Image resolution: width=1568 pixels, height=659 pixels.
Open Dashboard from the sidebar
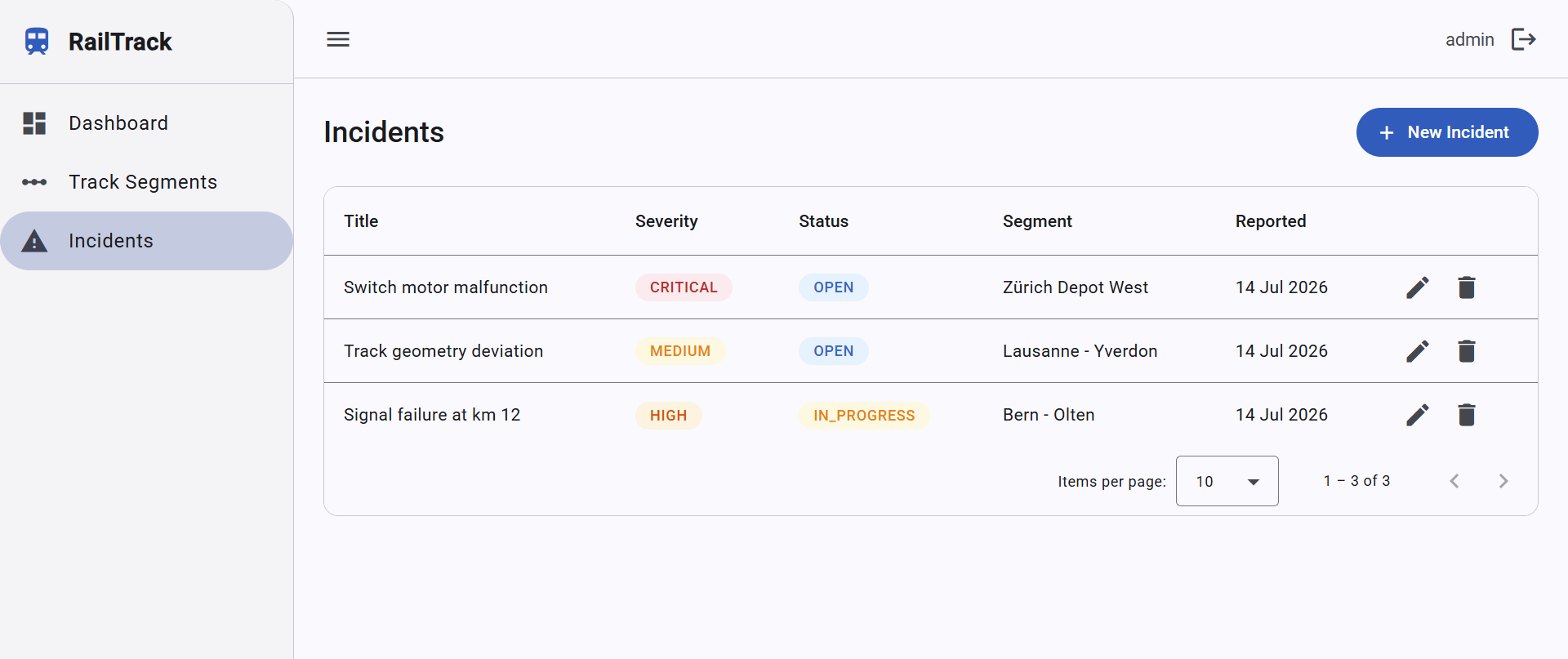(x=146, y=123)
